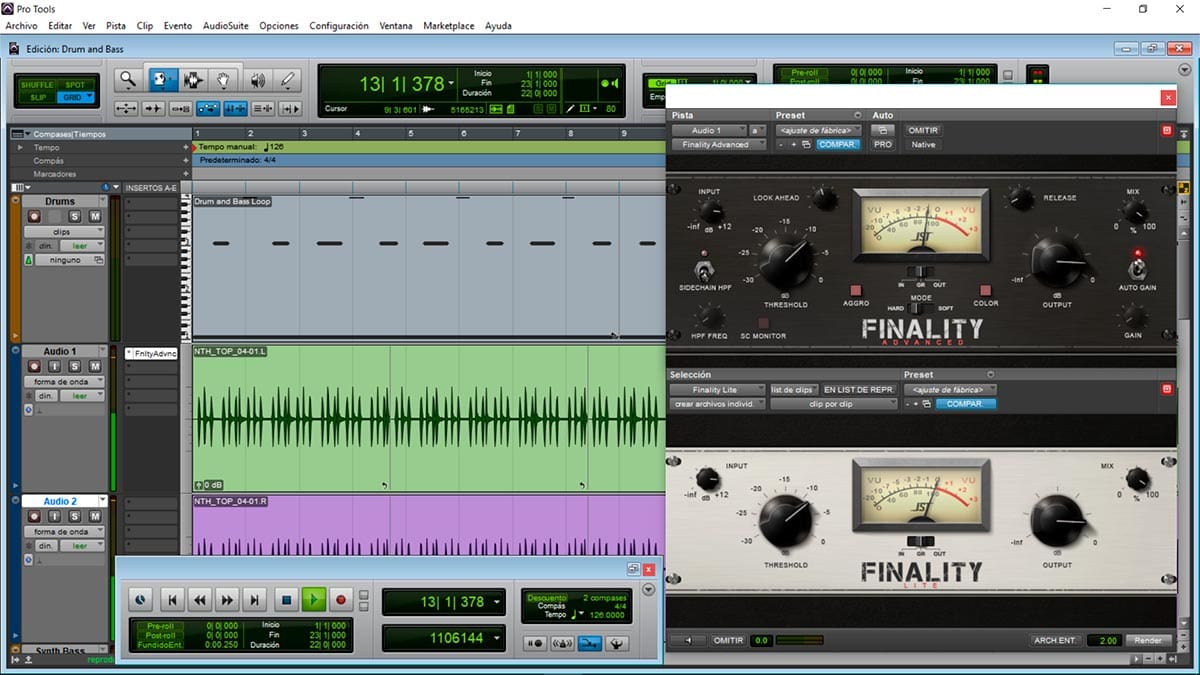Viewport: 1200px width, 675px height.
Task: Open the Marketplace menu
Action: coord(449,25)
